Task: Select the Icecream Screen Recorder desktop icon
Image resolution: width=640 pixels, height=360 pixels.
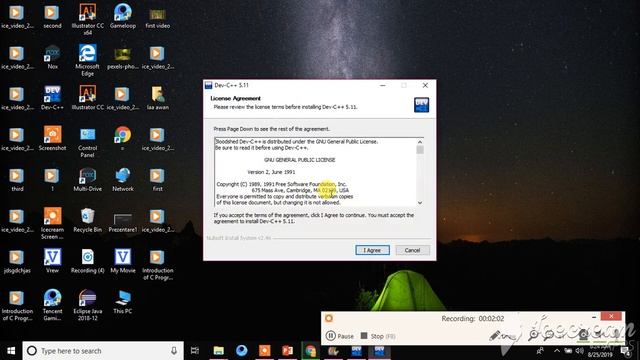Action: (52, 223)
